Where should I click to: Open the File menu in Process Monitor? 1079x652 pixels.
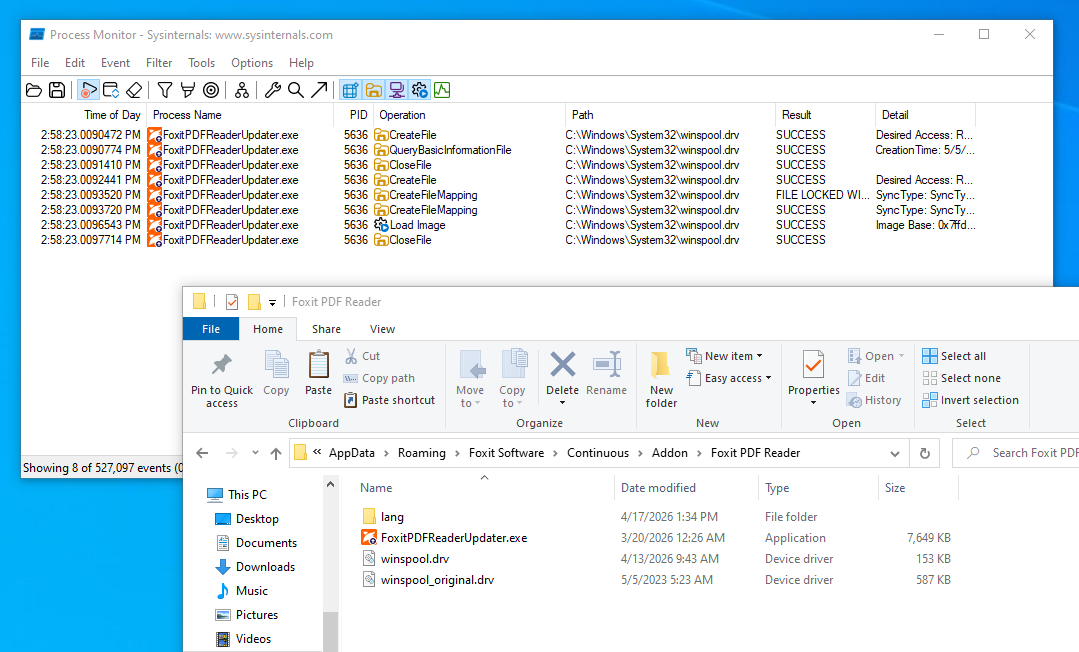tap(40, 63)
